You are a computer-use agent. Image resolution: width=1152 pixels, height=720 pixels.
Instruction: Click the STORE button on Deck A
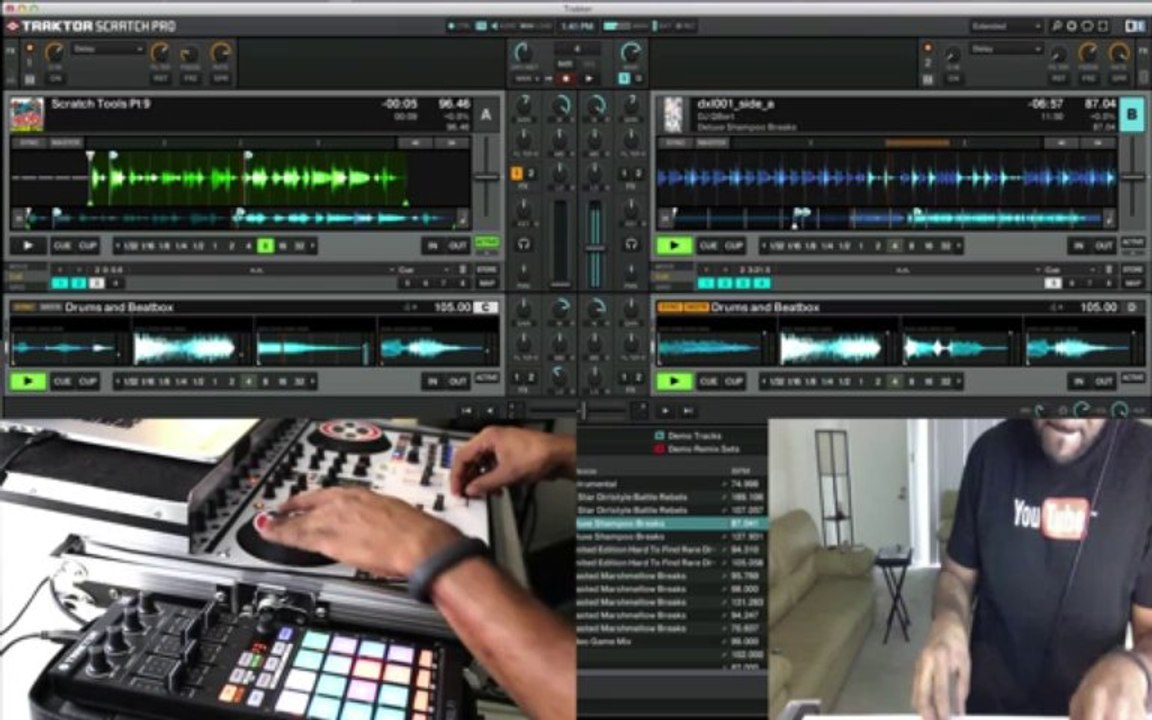click(x=486, y=270)
